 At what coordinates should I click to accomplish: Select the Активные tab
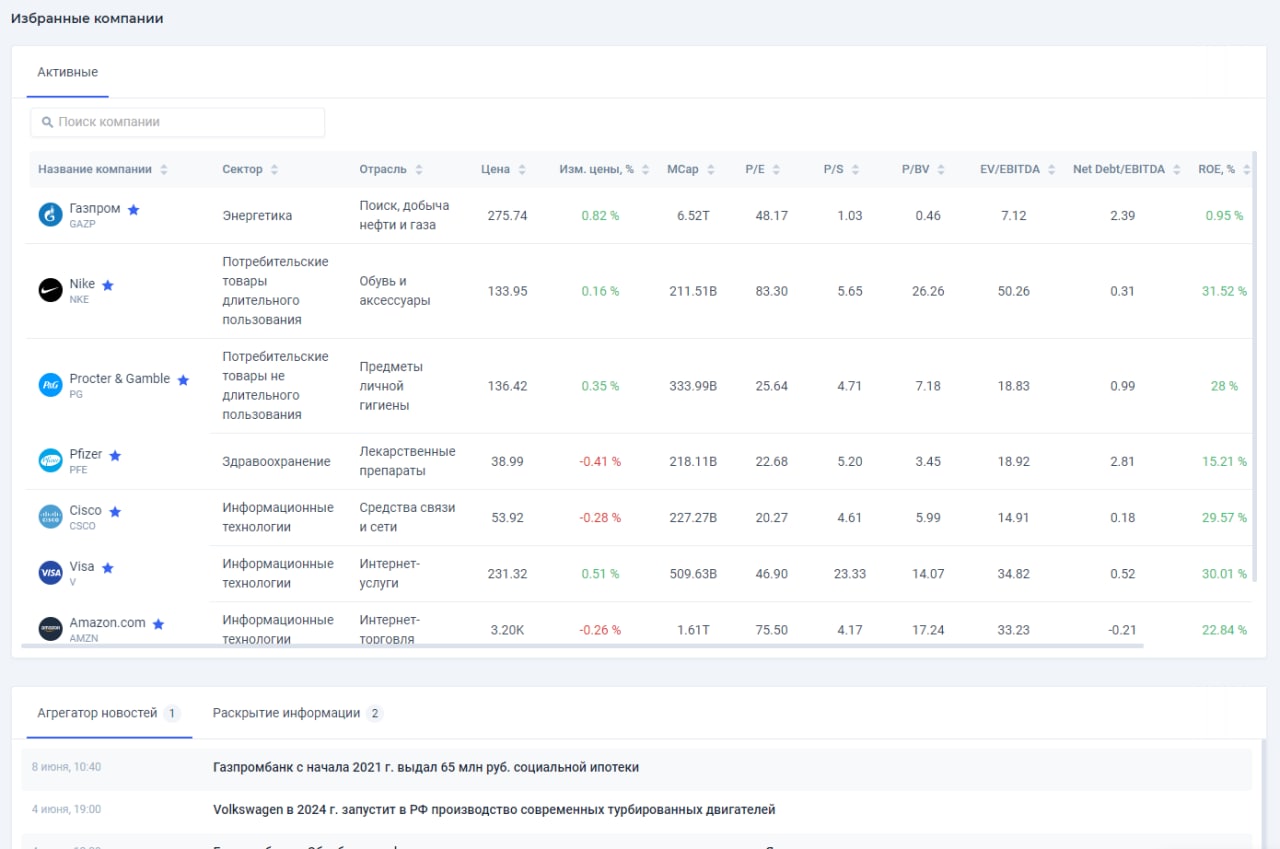coord(68,72)
